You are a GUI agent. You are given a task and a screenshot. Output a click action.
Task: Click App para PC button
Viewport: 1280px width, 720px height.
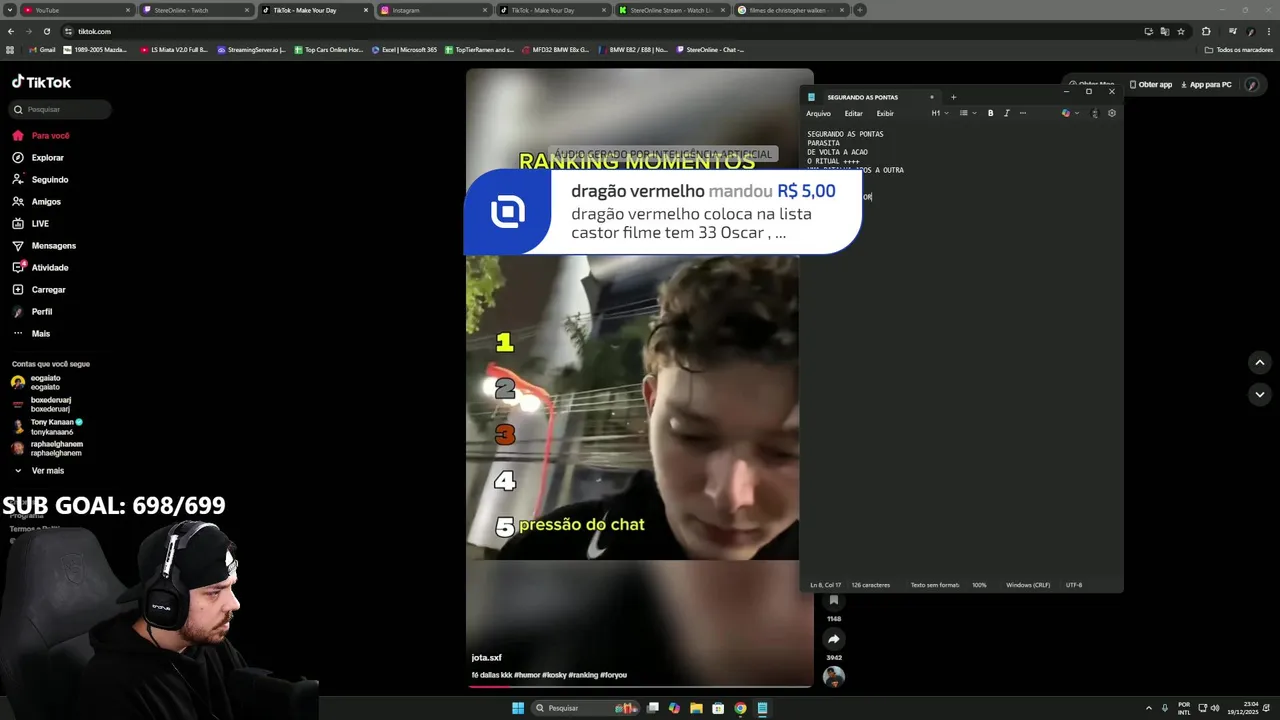coord(1207,84)
